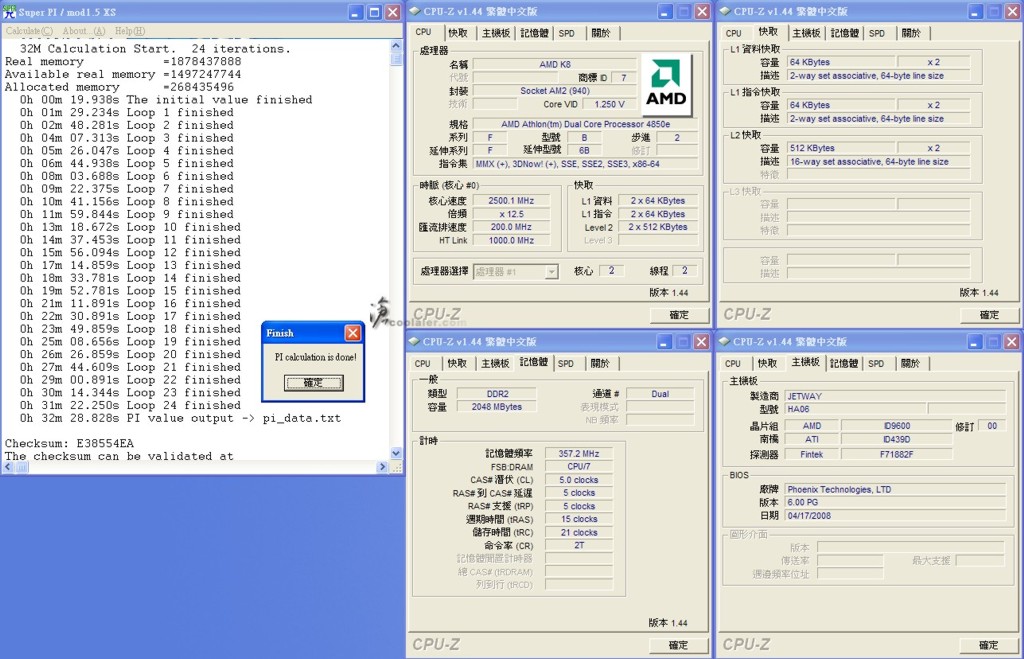Maximize the Super PI window

click(374, 12)
